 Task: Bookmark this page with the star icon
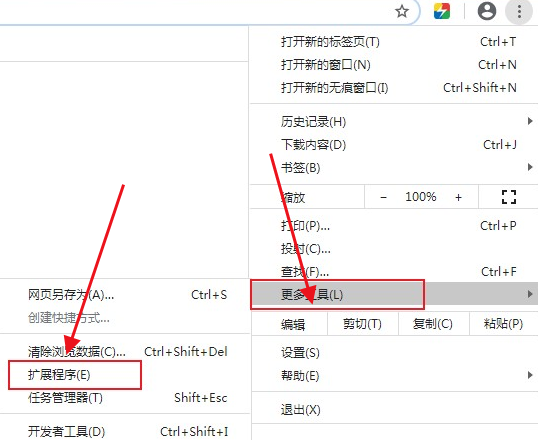click(401, 12)
